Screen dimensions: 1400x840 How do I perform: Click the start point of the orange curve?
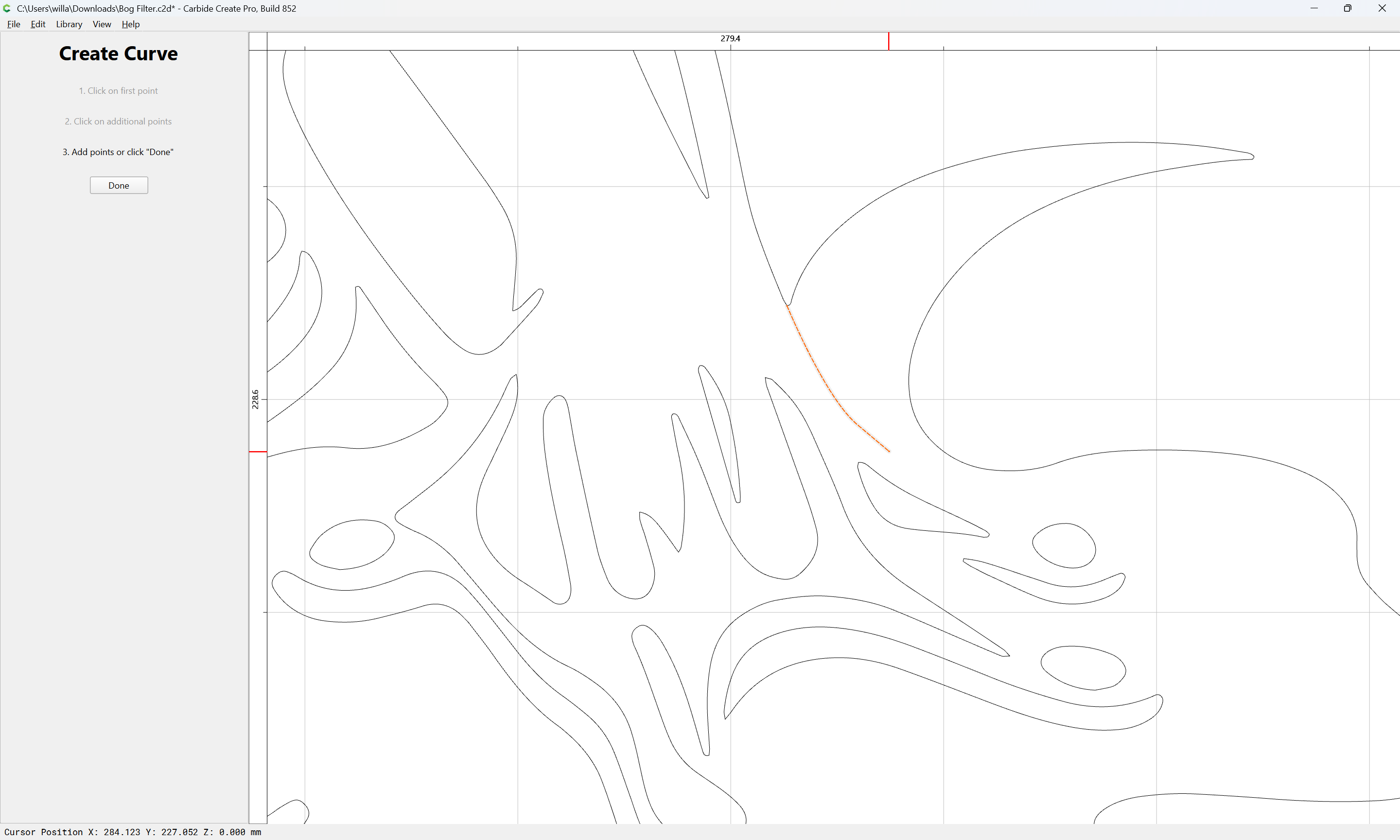787,306
